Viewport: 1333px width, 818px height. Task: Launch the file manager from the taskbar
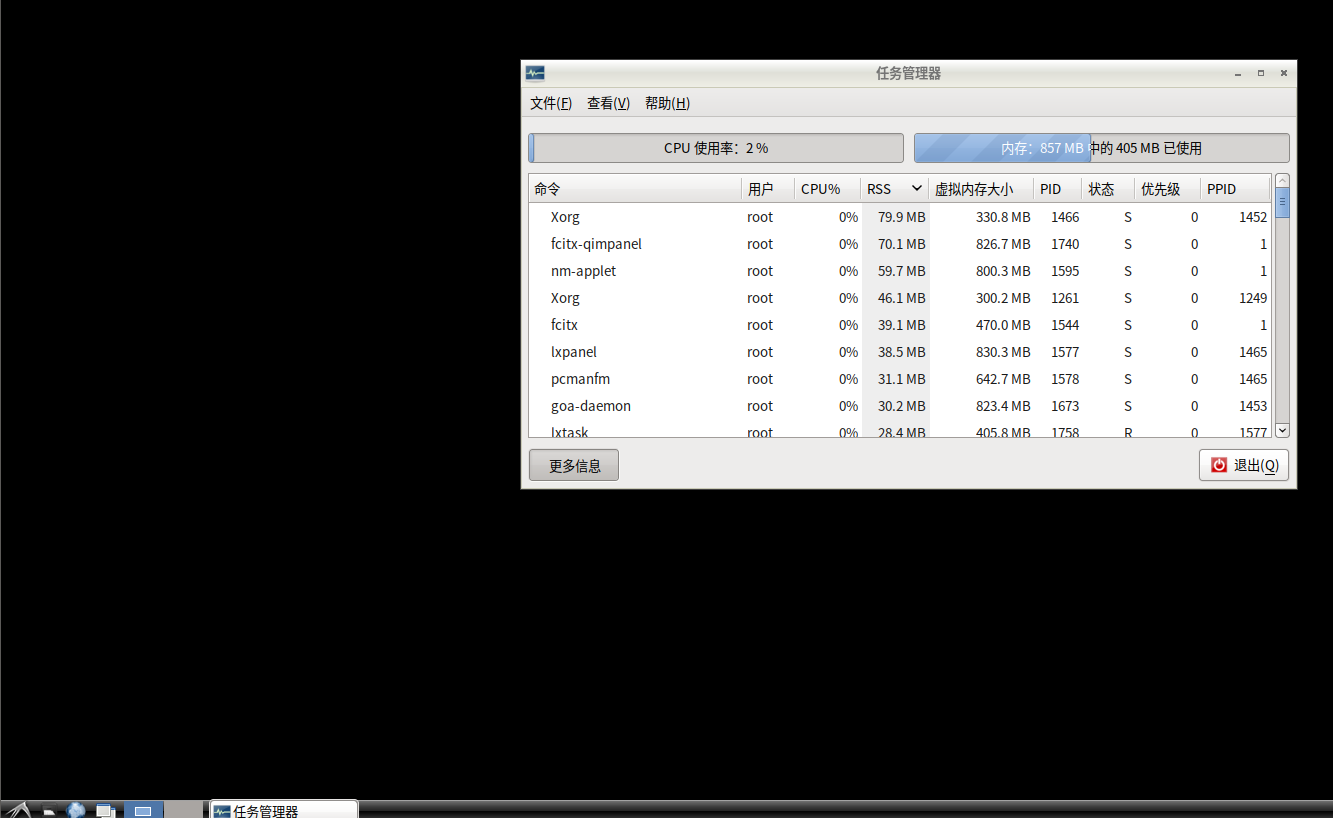(48, 811)
